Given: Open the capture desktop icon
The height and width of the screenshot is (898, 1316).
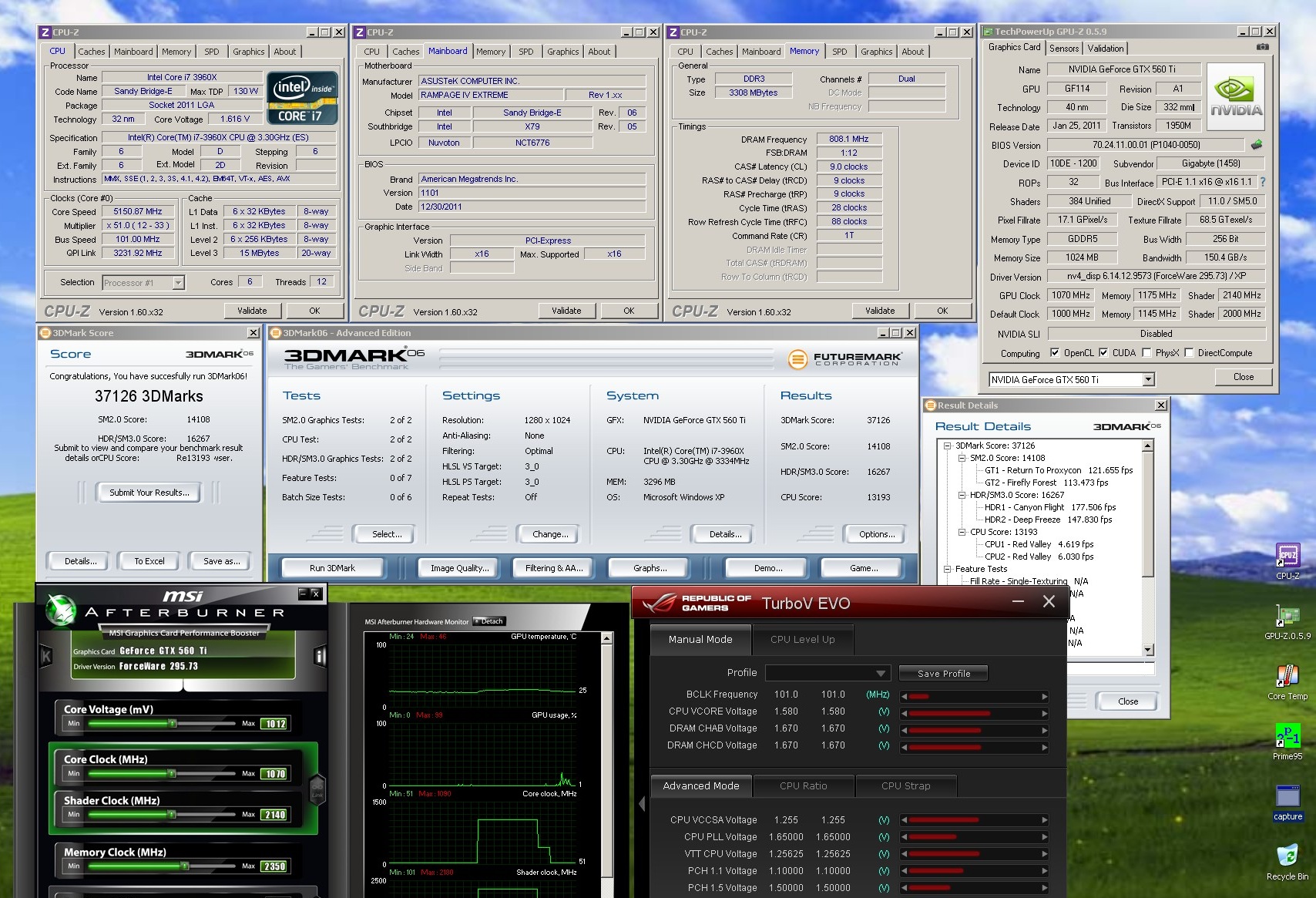Looking at the screenshot, I should [x=1287, y=802].
